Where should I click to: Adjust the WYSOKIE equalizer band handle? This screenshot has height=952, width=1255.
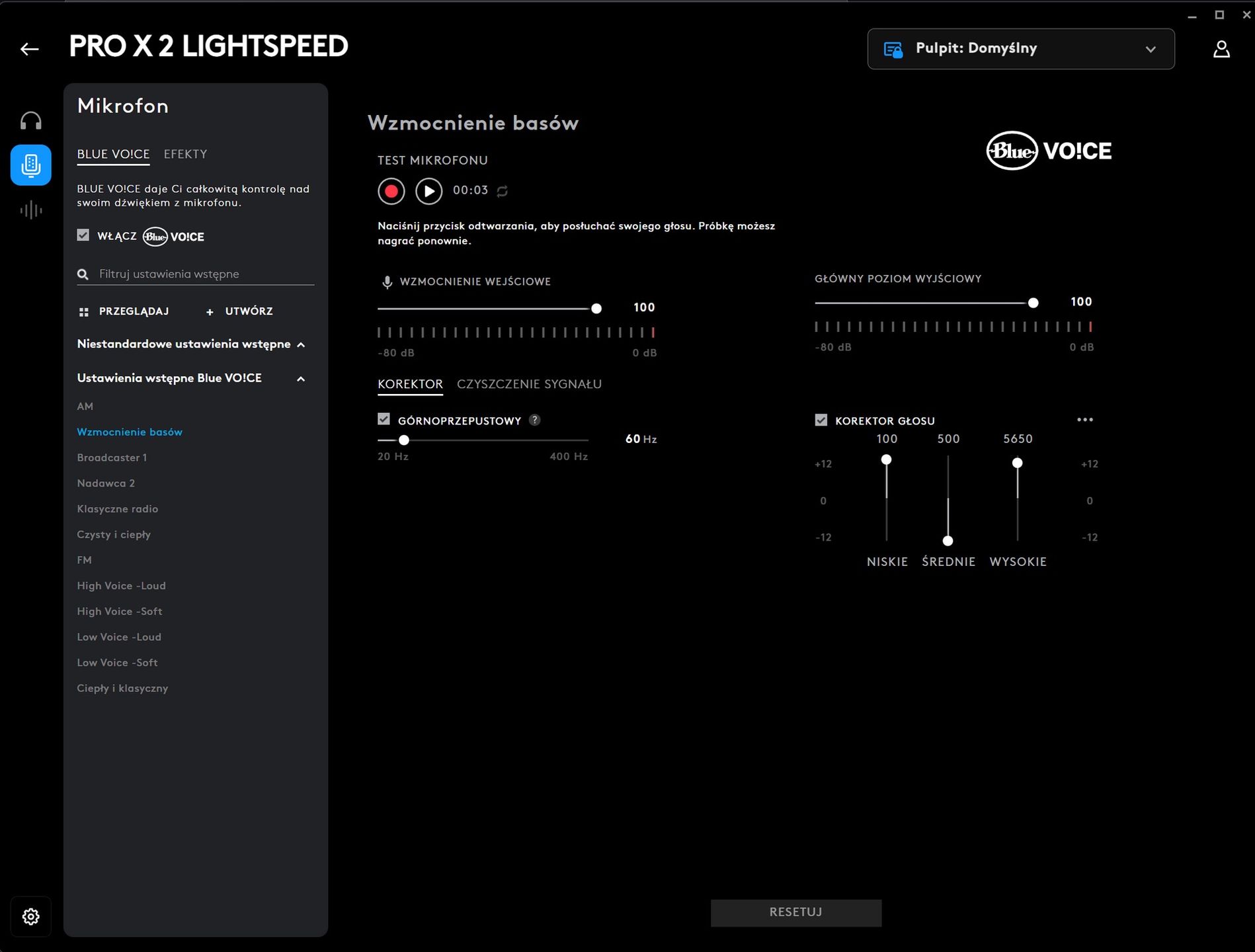pyautogui.click(x=1018, y=463)
